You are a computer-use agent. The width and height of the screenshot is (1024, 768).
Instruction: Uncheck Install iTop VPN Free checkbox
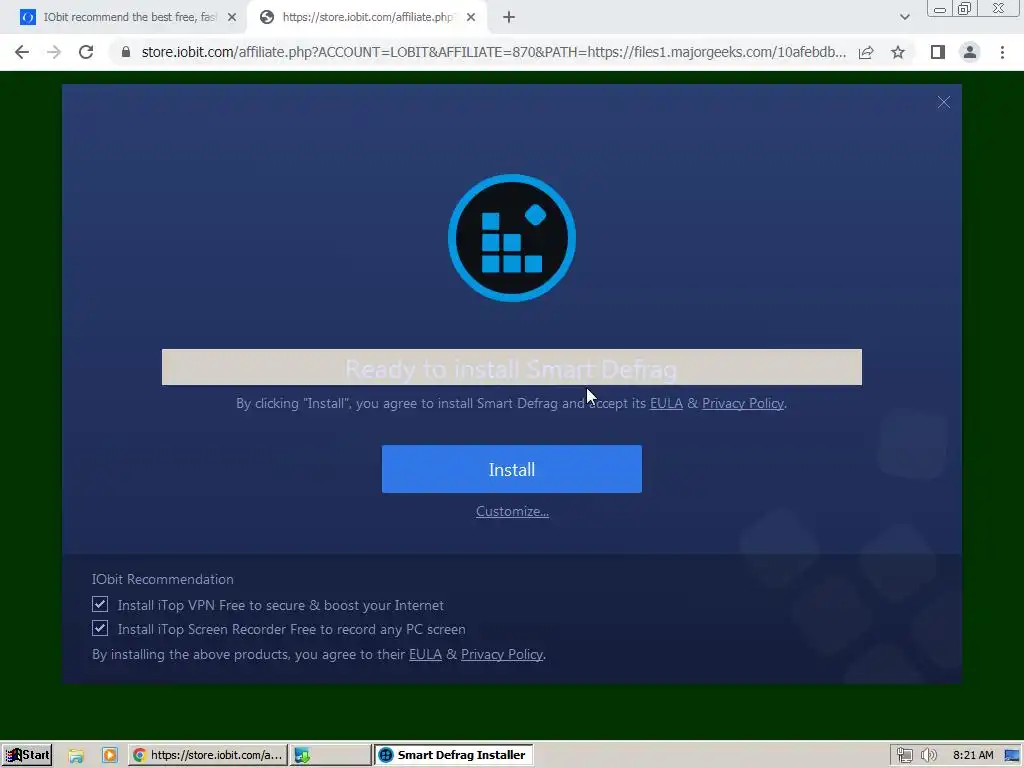pyautogui.click(x=100, y=604)
